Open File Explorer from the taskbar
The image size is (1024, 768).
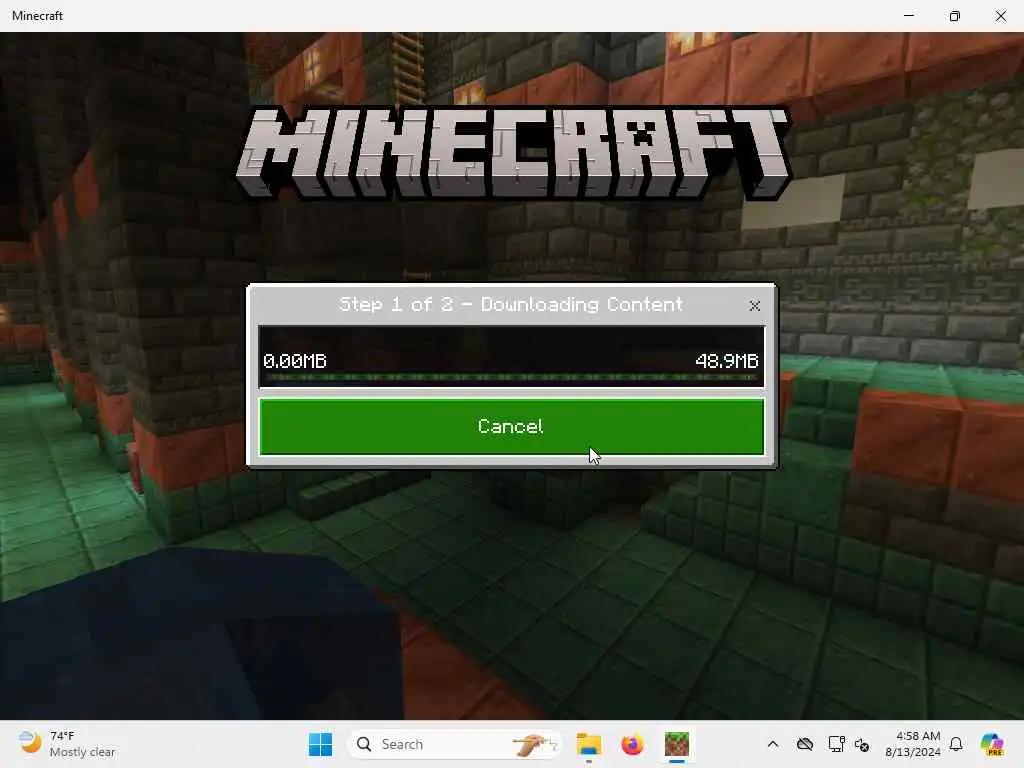click(588, 744)
